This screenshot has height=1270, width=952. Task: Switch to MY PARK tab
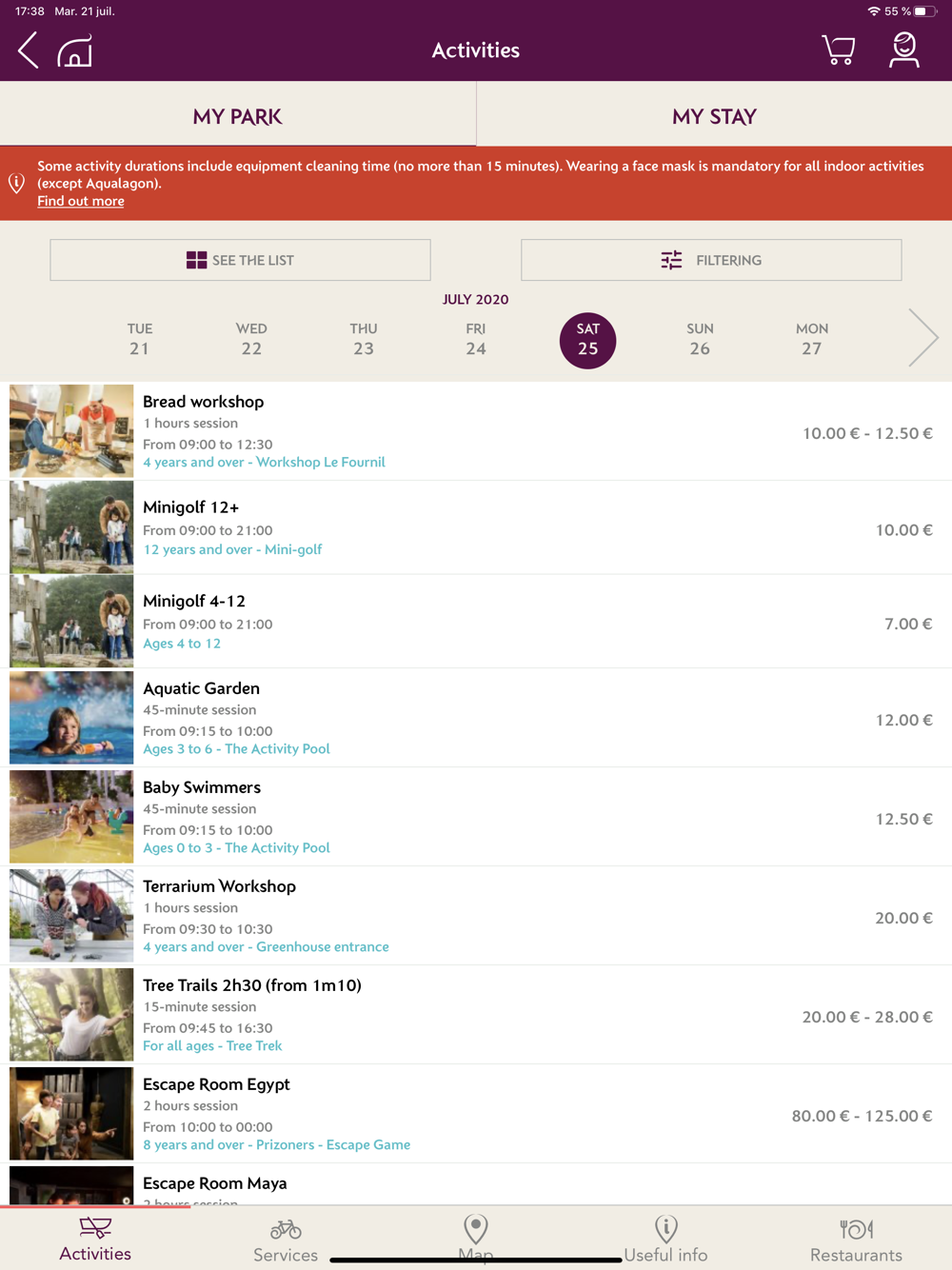tap(238, 116)
